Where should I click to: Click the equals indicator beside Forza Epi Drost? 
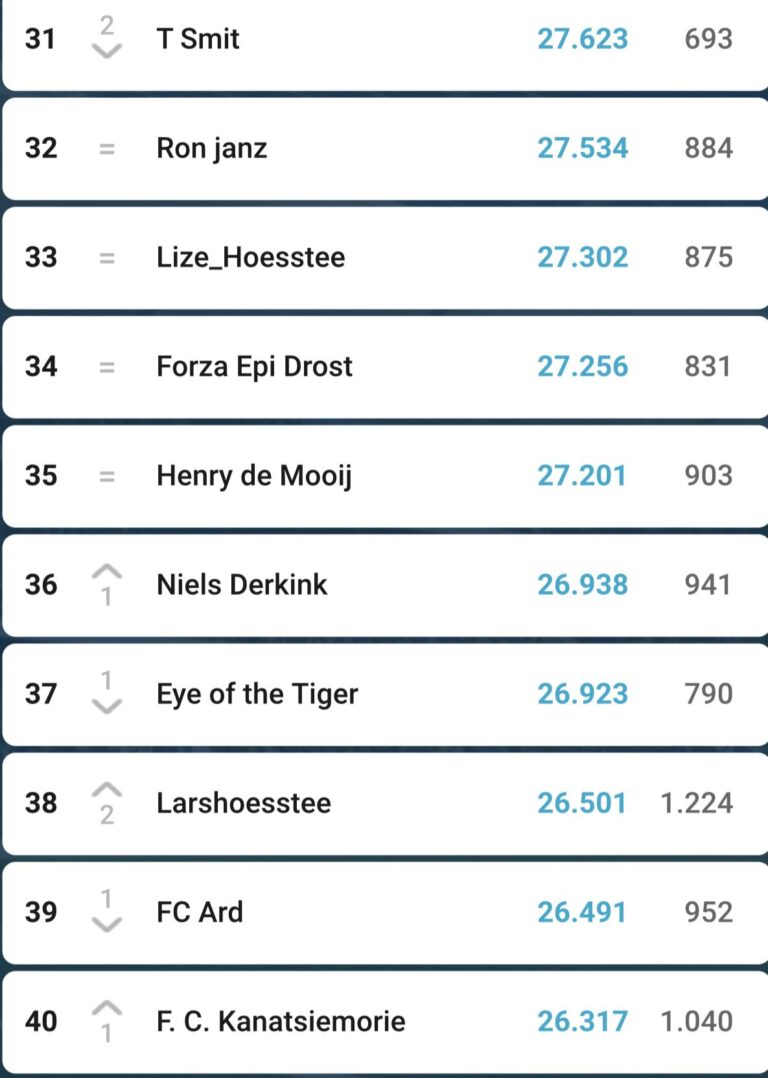pos(107,367)
